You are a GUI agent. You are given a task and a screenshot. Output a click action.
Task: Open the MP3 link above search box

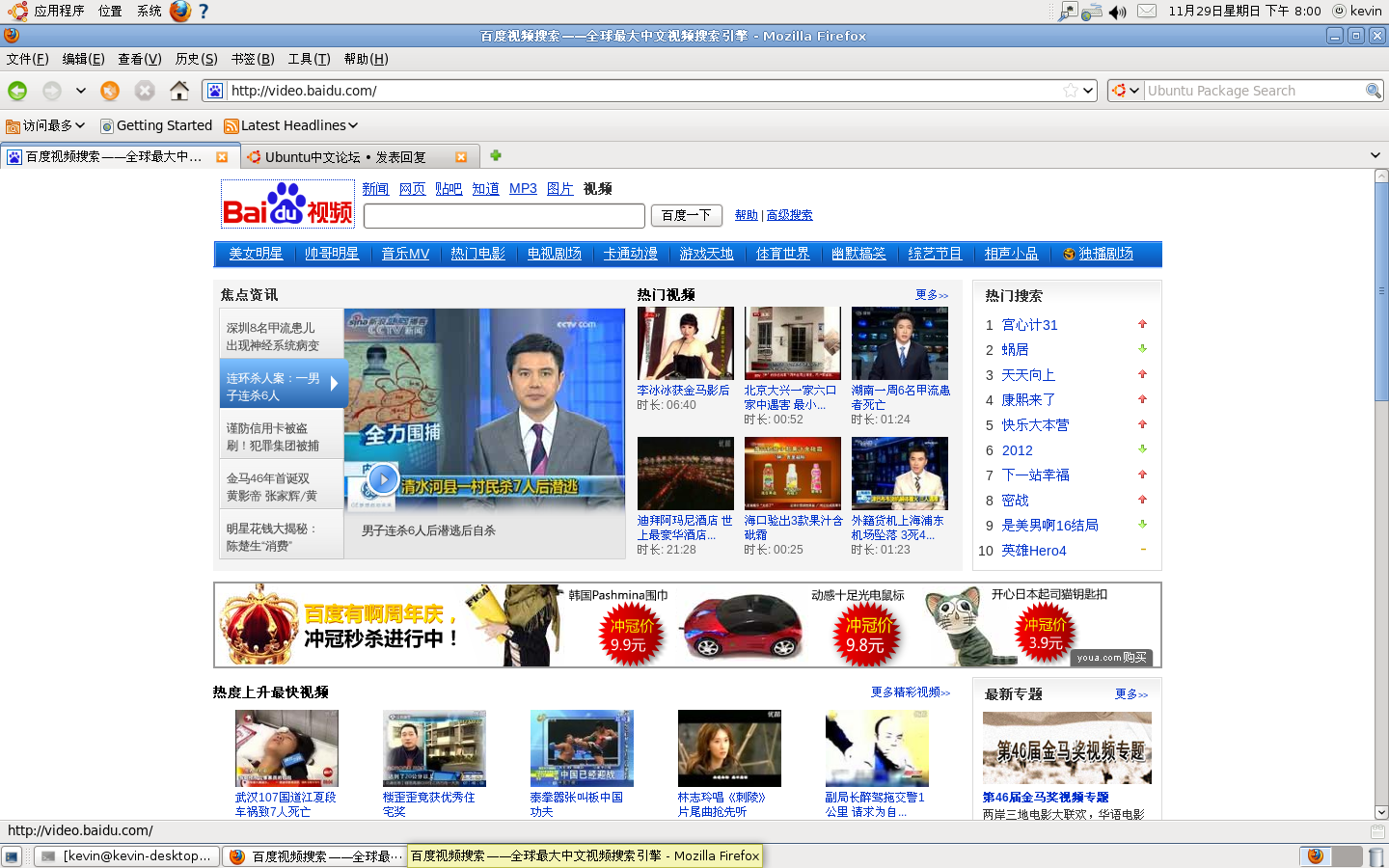coord(523,189)
